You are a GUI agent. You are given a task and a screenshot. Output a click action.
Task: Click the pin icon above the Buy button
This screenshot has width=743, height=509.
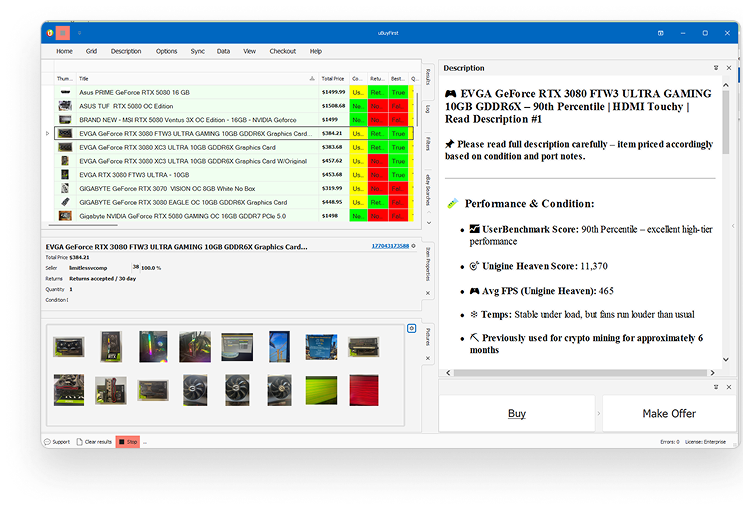716,387
